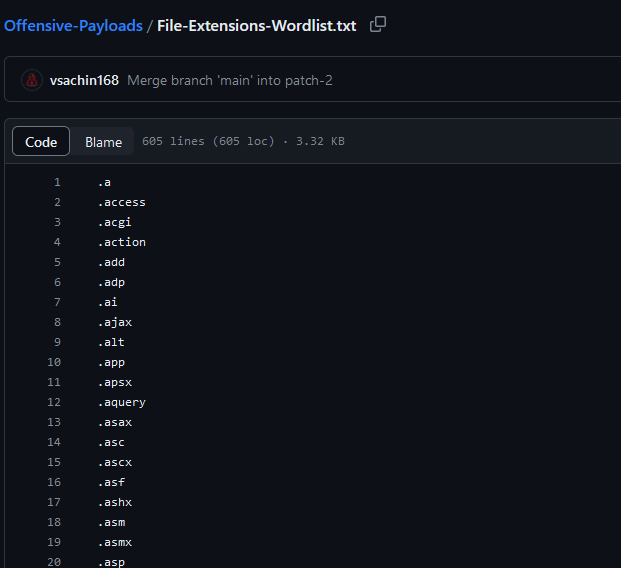Select line number 10
Image resolution: width=621 pixels, height=568 pixels.
[54, 362]
